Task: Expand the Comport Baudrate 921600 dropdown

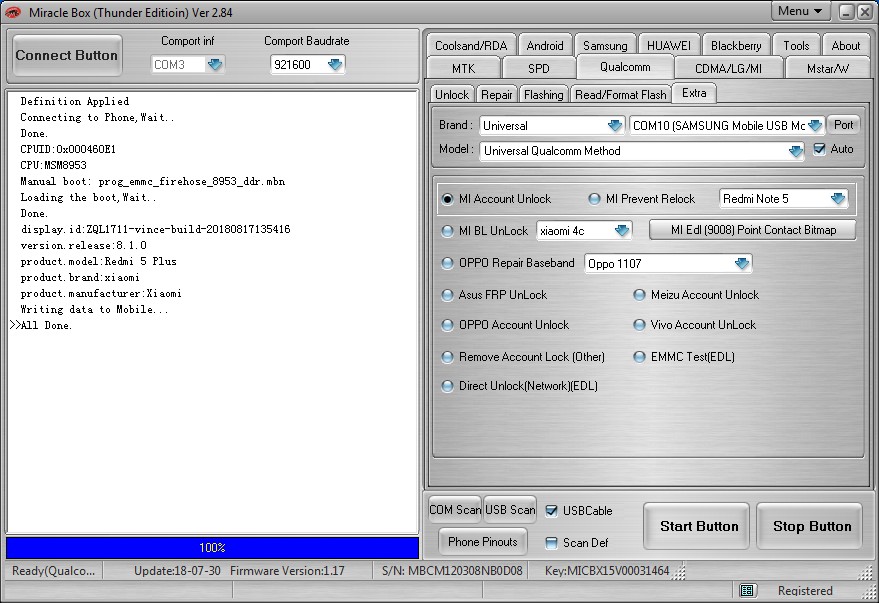Action: pos(335,64)
